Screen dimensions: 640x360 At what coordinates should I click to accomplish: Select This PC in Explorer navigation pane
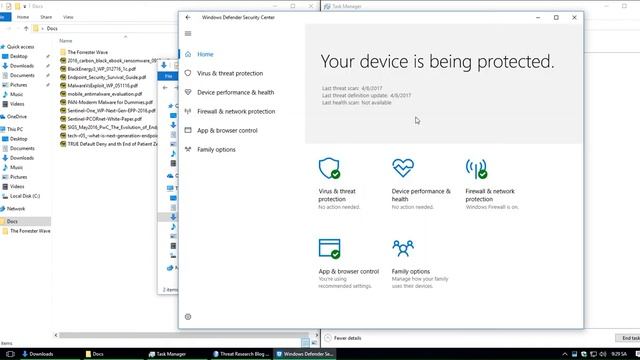(15, 129)
